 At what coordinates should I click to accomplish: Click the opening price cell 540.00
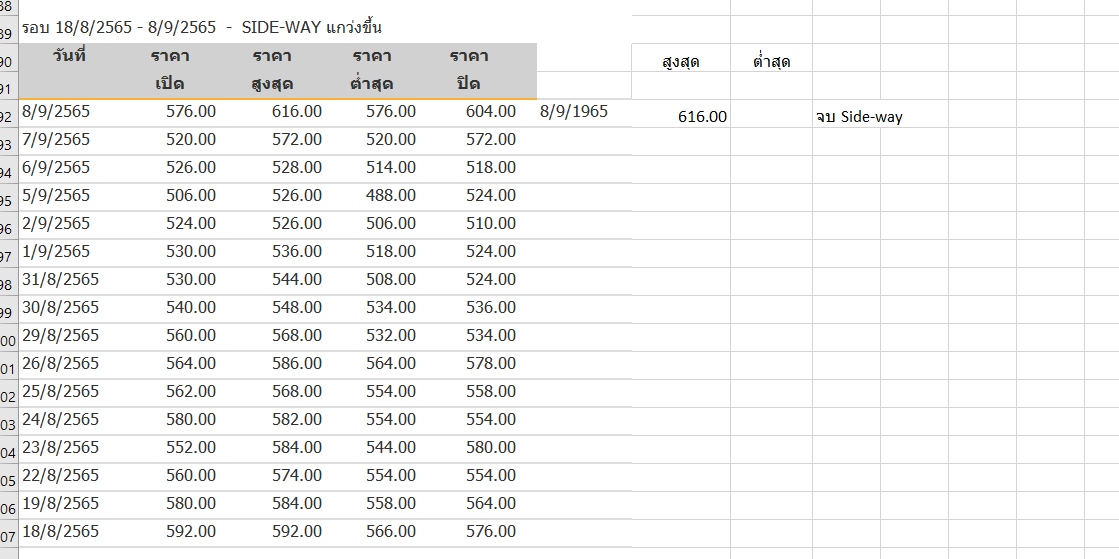(x=190, y=308)
